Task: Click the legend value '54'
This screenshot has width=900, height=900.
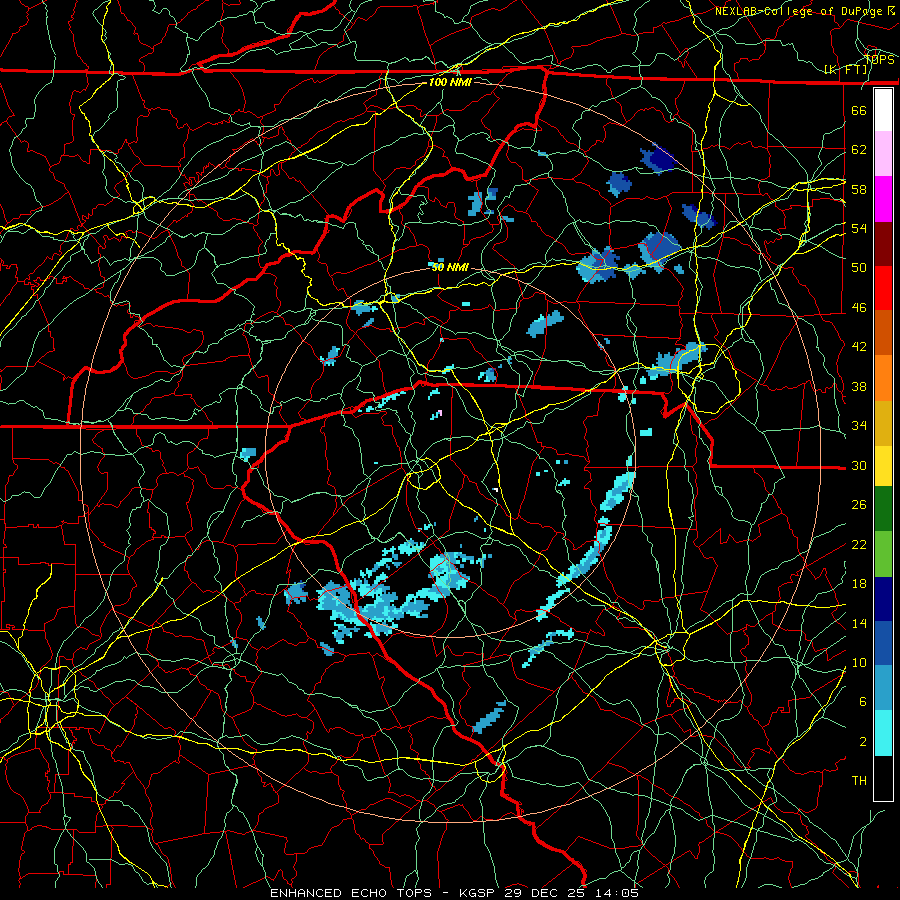Action: tap(859, 228)
